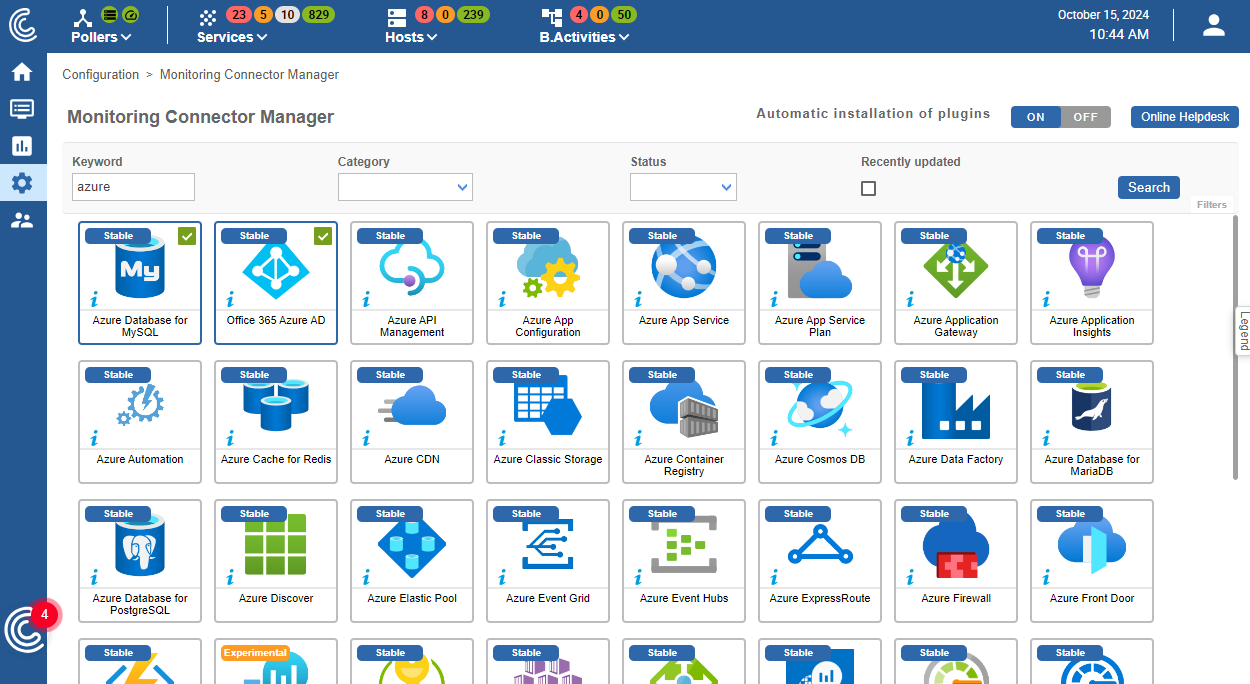Click the Keyword input field
Viewport: 1250px width, 684px height.
[x=133, y=187]
